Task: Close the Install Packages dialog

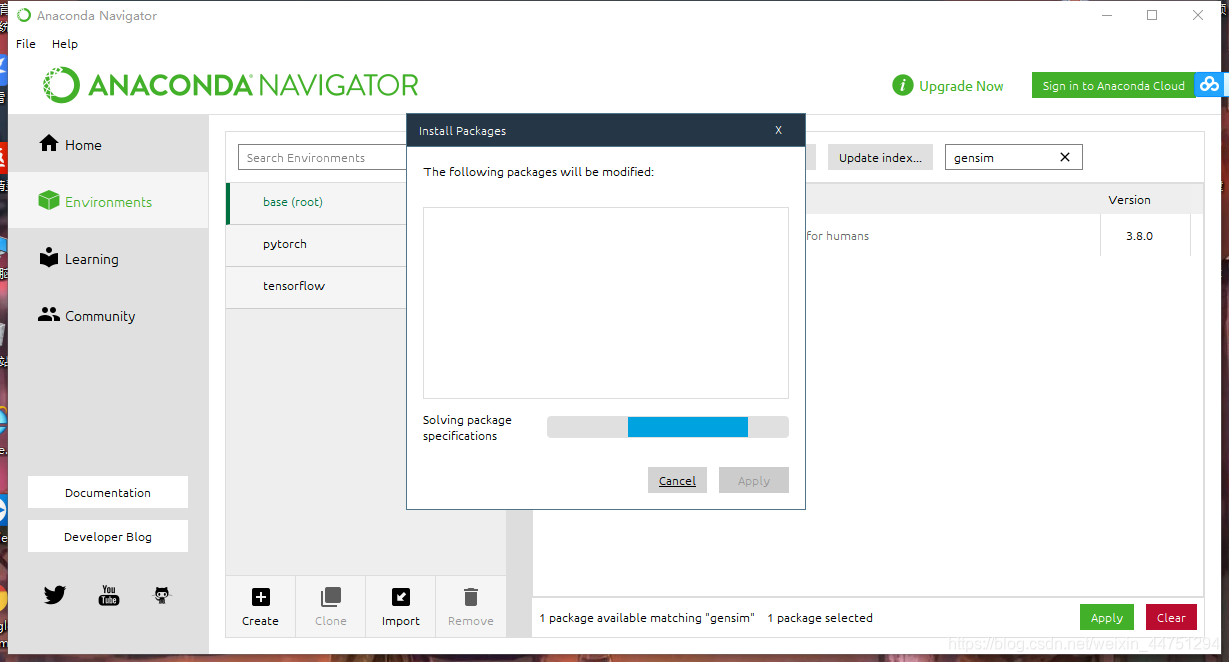Action: (778, 130)
